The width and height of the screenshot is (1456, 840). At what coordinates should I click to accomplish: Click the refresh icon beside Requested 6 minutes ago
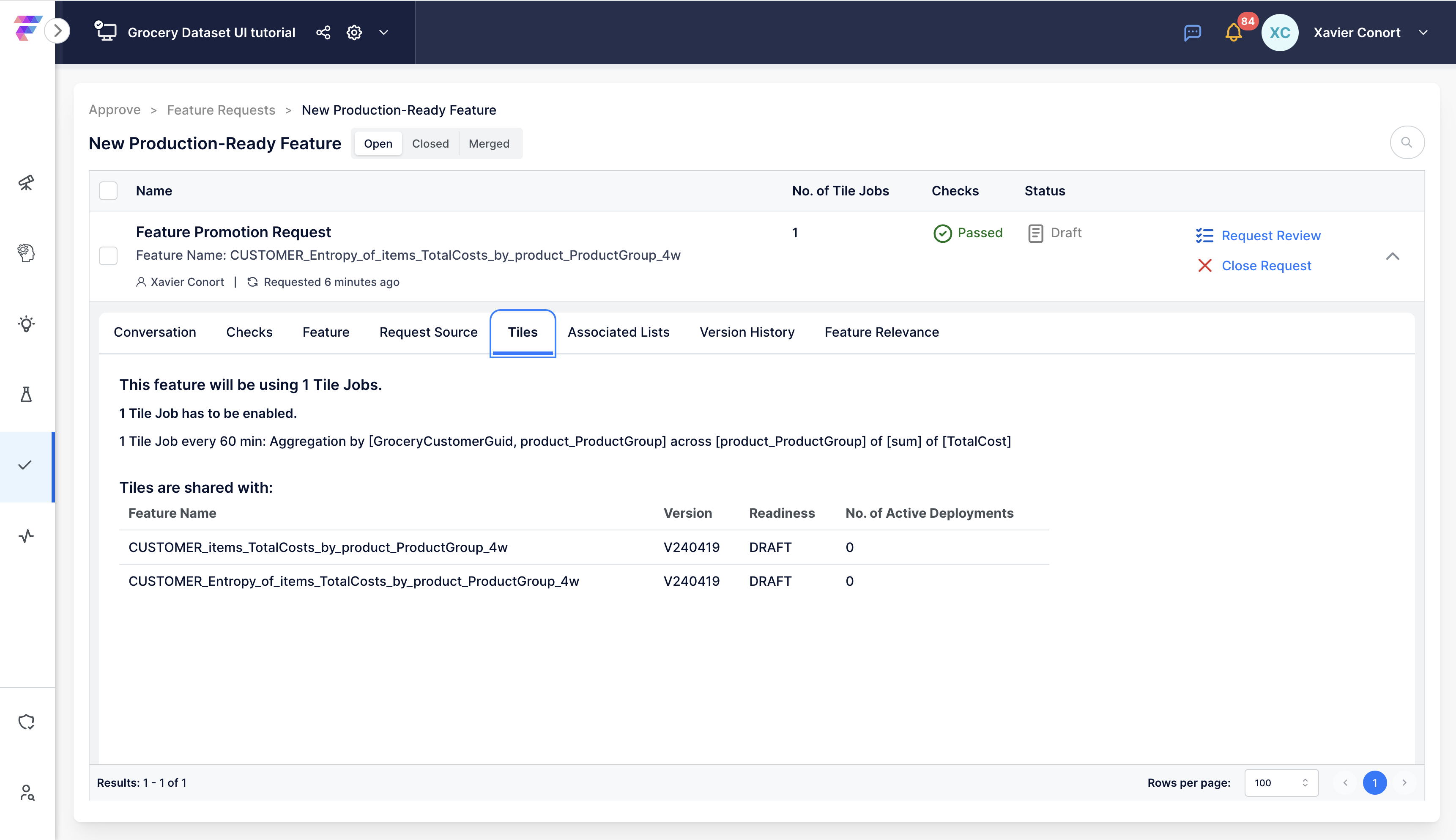tap(252, 282)
